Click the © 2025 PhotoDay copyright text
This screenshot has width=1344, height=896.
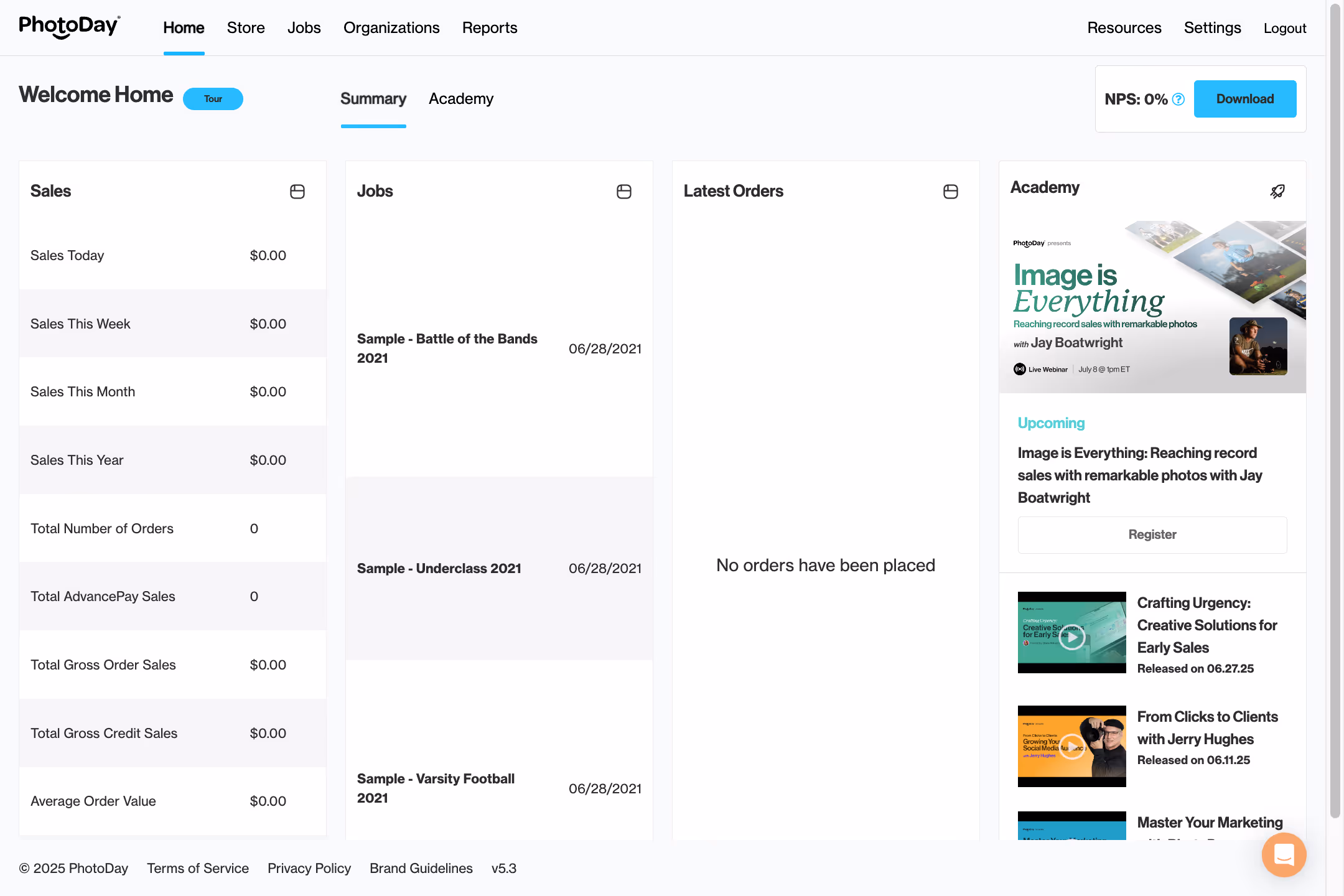point(73,869)
